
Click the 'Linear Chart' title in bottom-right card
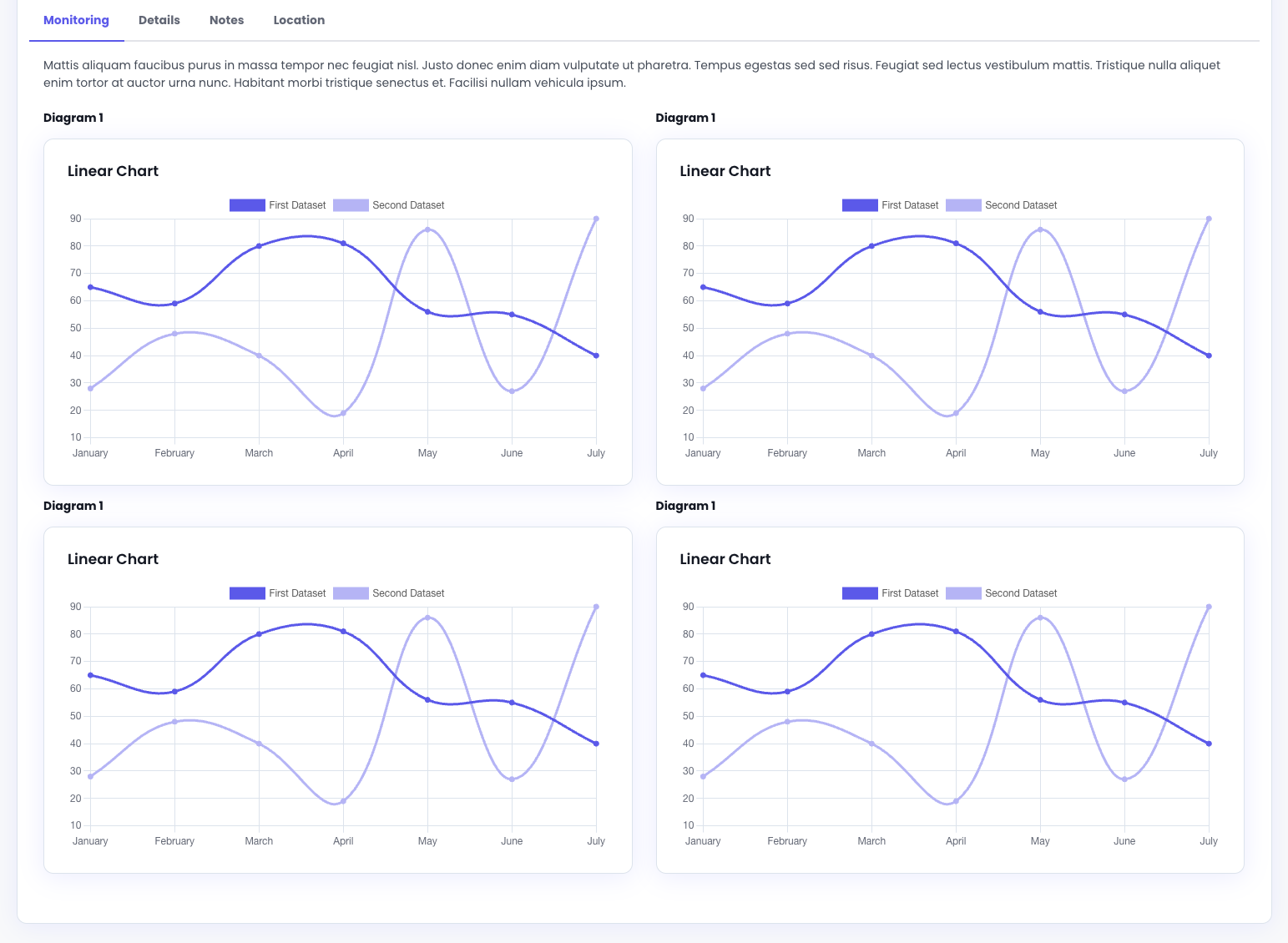725,559
